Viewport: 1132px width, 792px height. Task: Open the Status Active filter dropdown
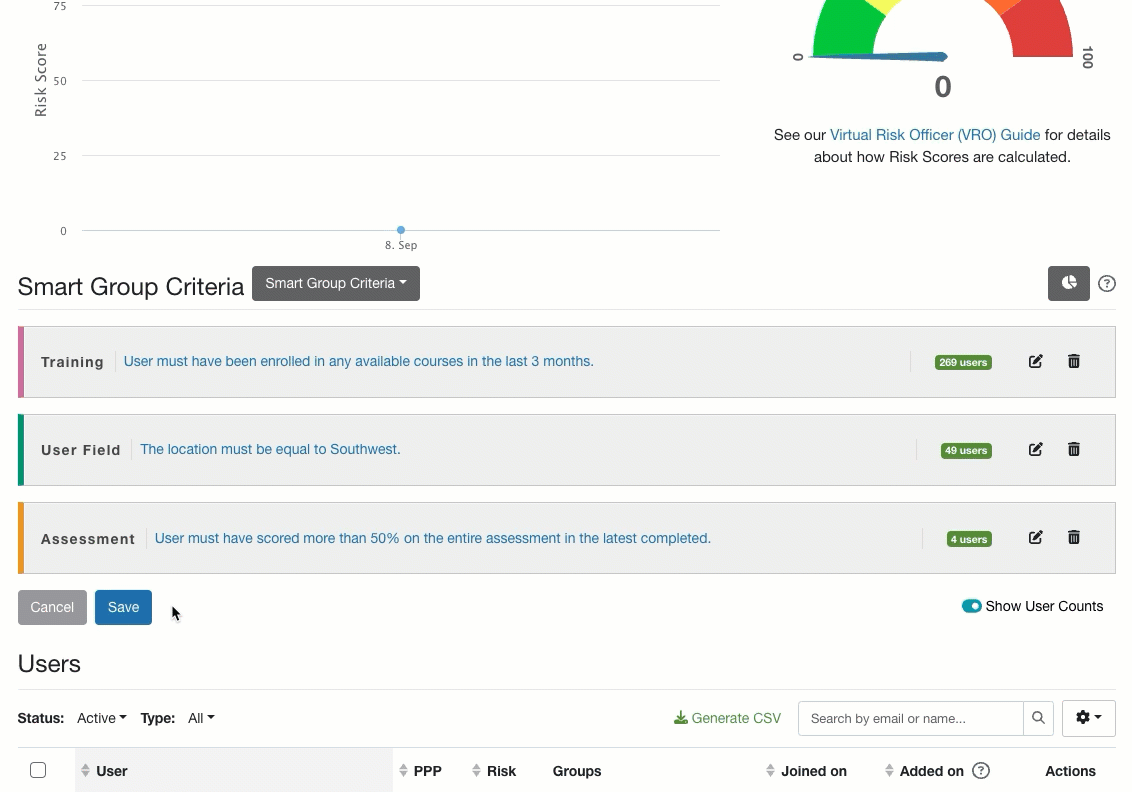tap(101, 718)
